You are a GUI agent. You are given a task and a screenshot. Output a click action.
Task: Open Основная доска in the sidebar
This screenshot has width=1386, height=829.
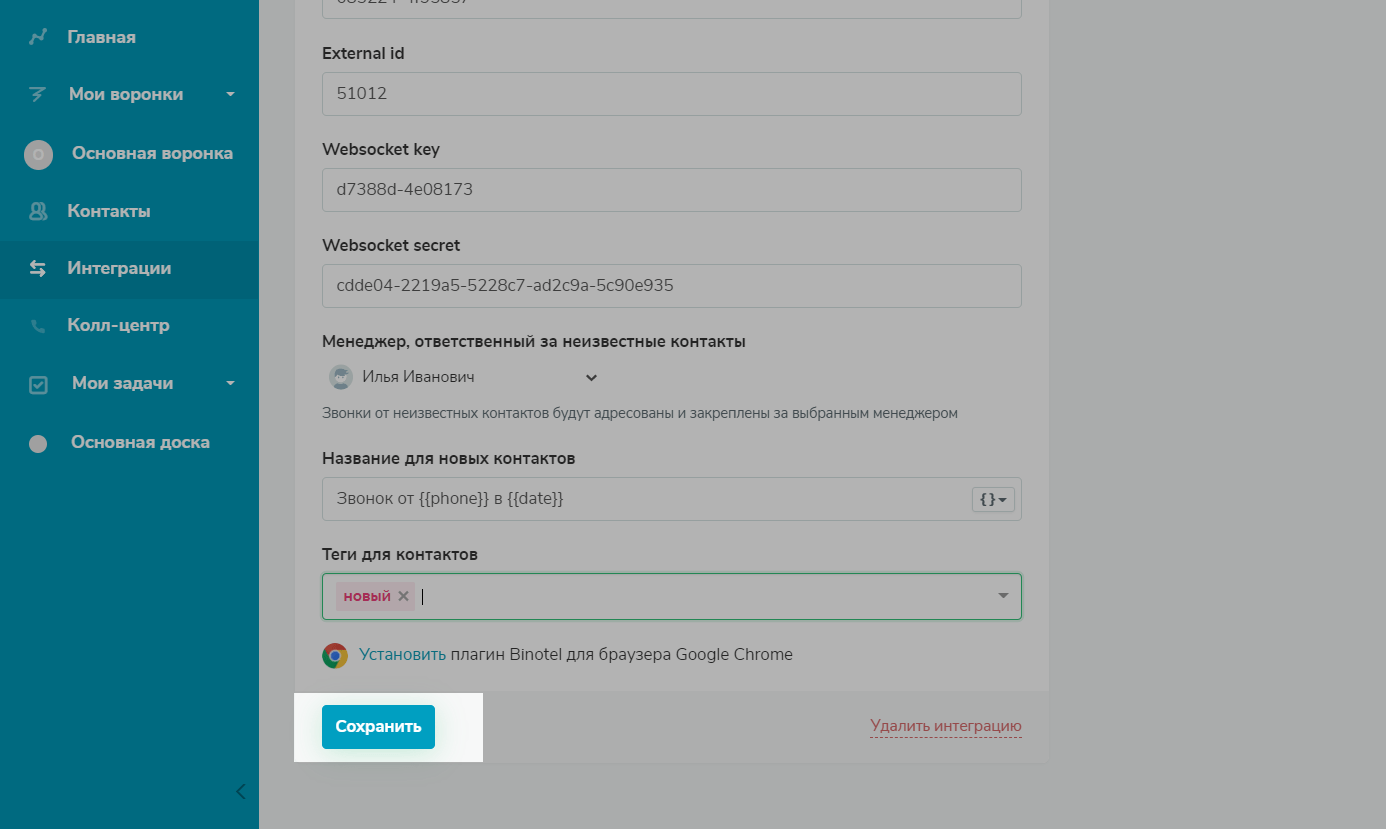[140, 442]
